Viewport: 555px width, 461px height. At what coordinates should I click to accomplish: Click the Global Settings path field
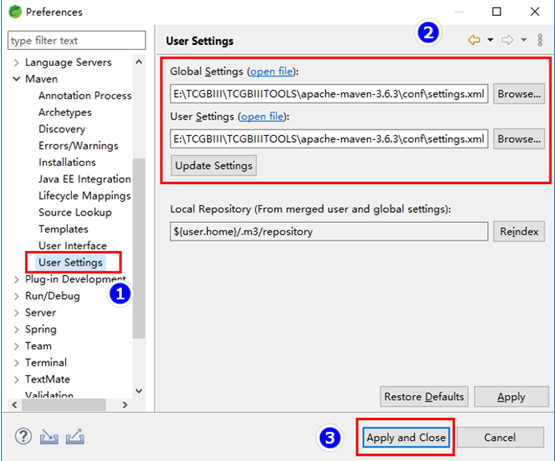tap(329, 94)
